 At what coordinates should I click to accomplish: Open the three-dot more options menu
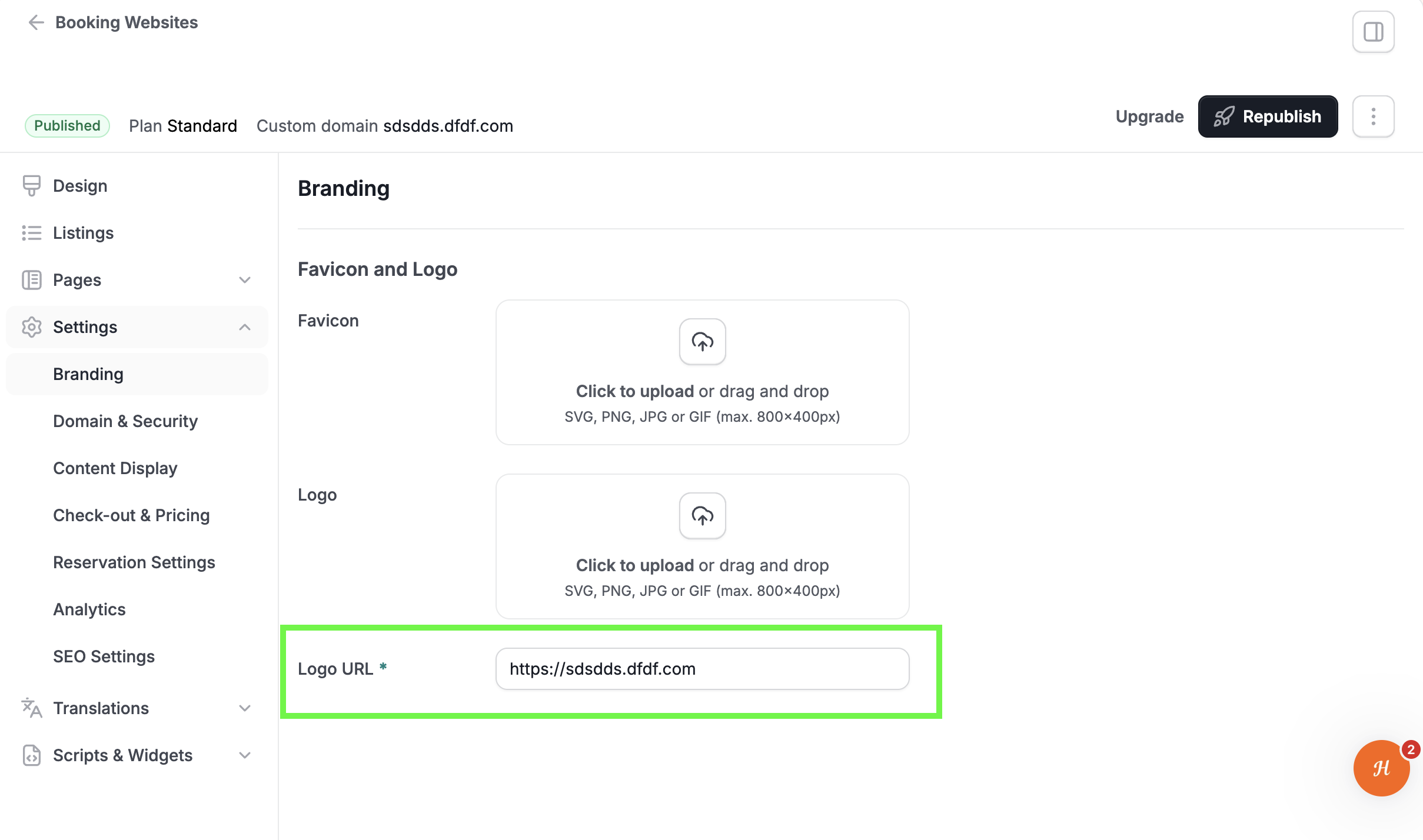click(x=1373, y=116)
